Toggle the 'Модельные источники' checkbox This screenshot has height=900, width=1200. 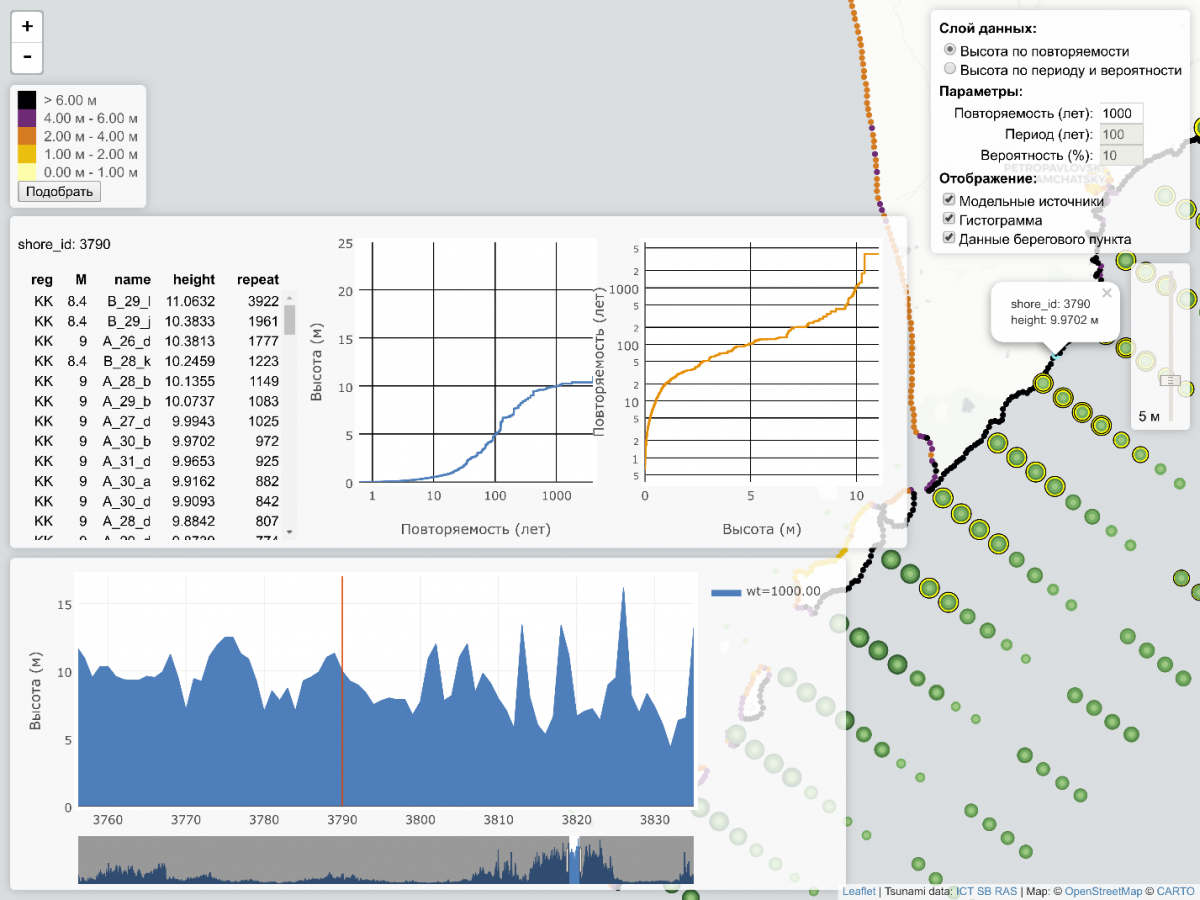pyautogui.click(x=950, y=200)
